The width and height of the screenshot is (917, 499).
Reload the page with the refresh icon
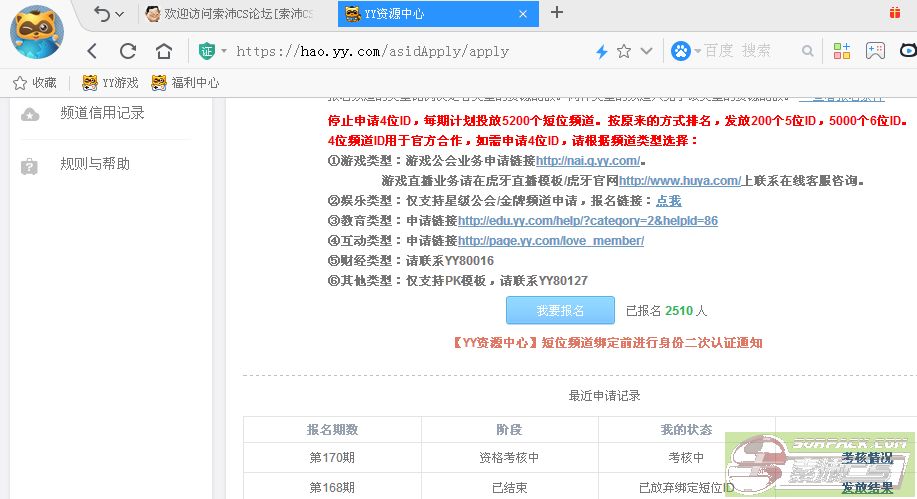tap(128, 51)
